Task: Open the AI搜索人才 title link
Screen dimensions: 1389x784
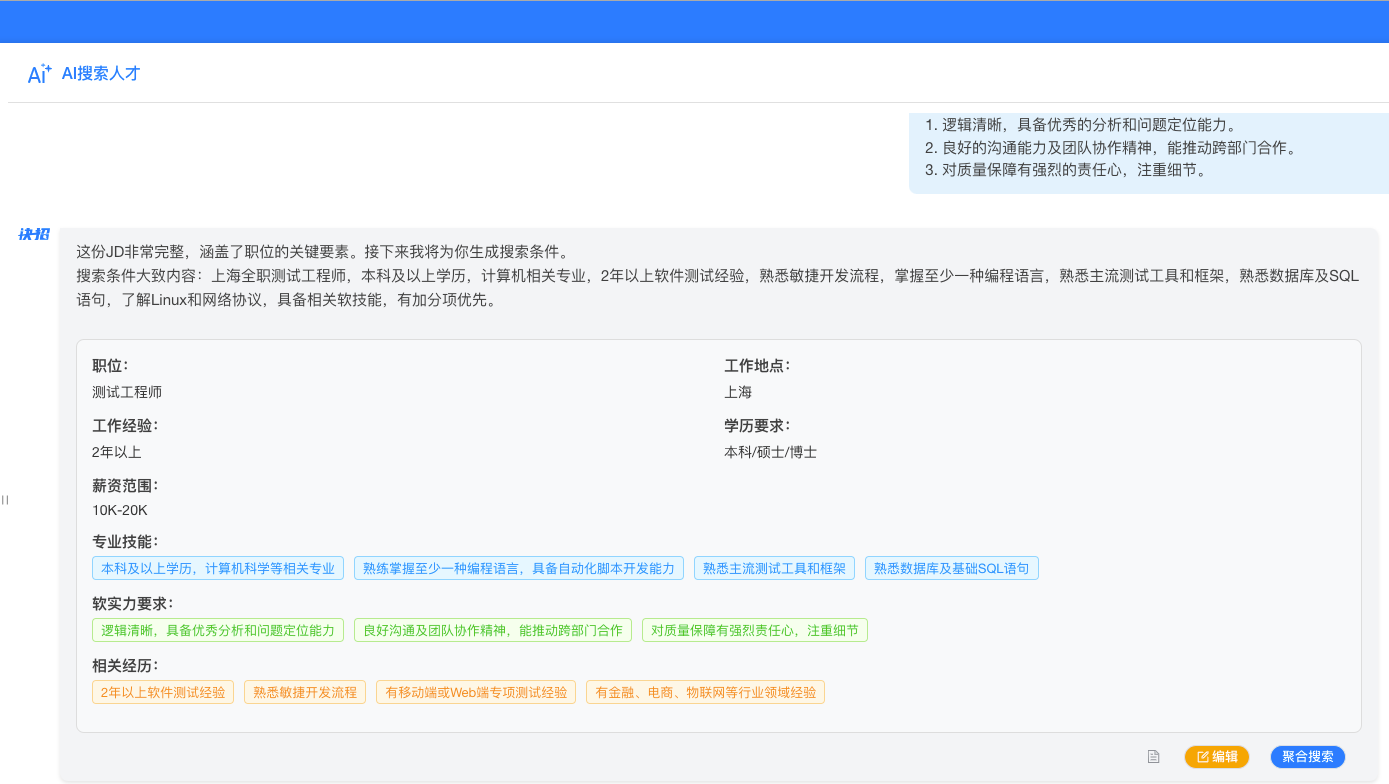Action: pos(101,72)
